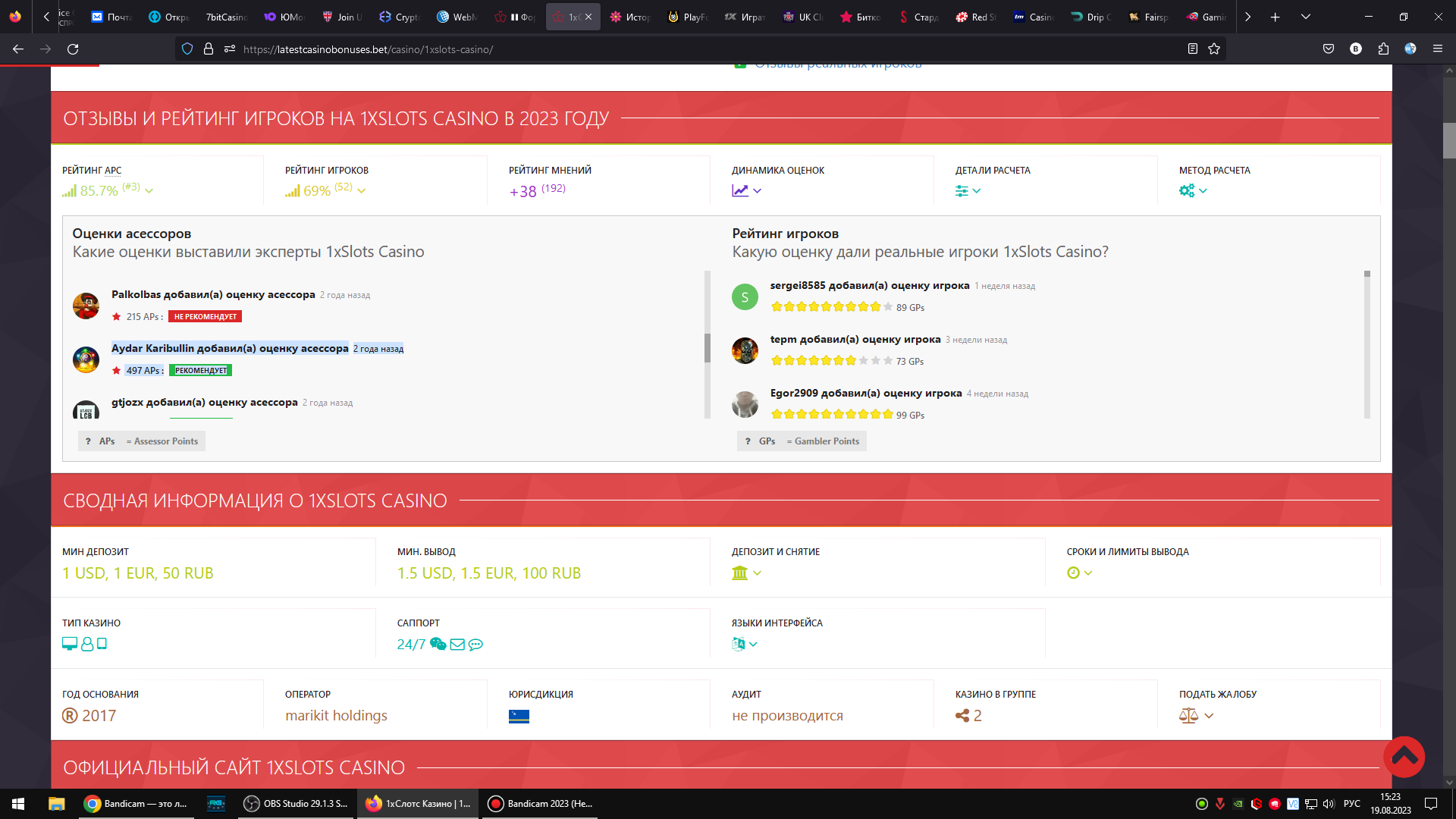Bookmark this page with star icon
Image resolution: width=1456 pixels, height=819 pixels.
(1214, 49)
